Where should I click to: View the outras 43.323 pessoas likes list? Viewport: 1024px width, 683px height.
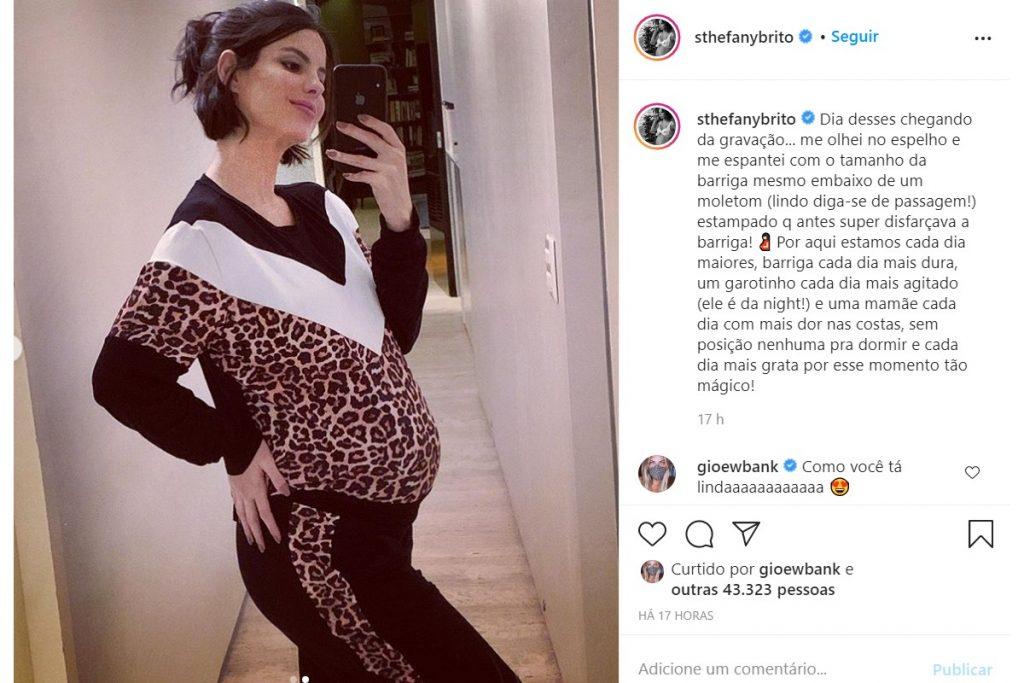click(x=753, y=590)
